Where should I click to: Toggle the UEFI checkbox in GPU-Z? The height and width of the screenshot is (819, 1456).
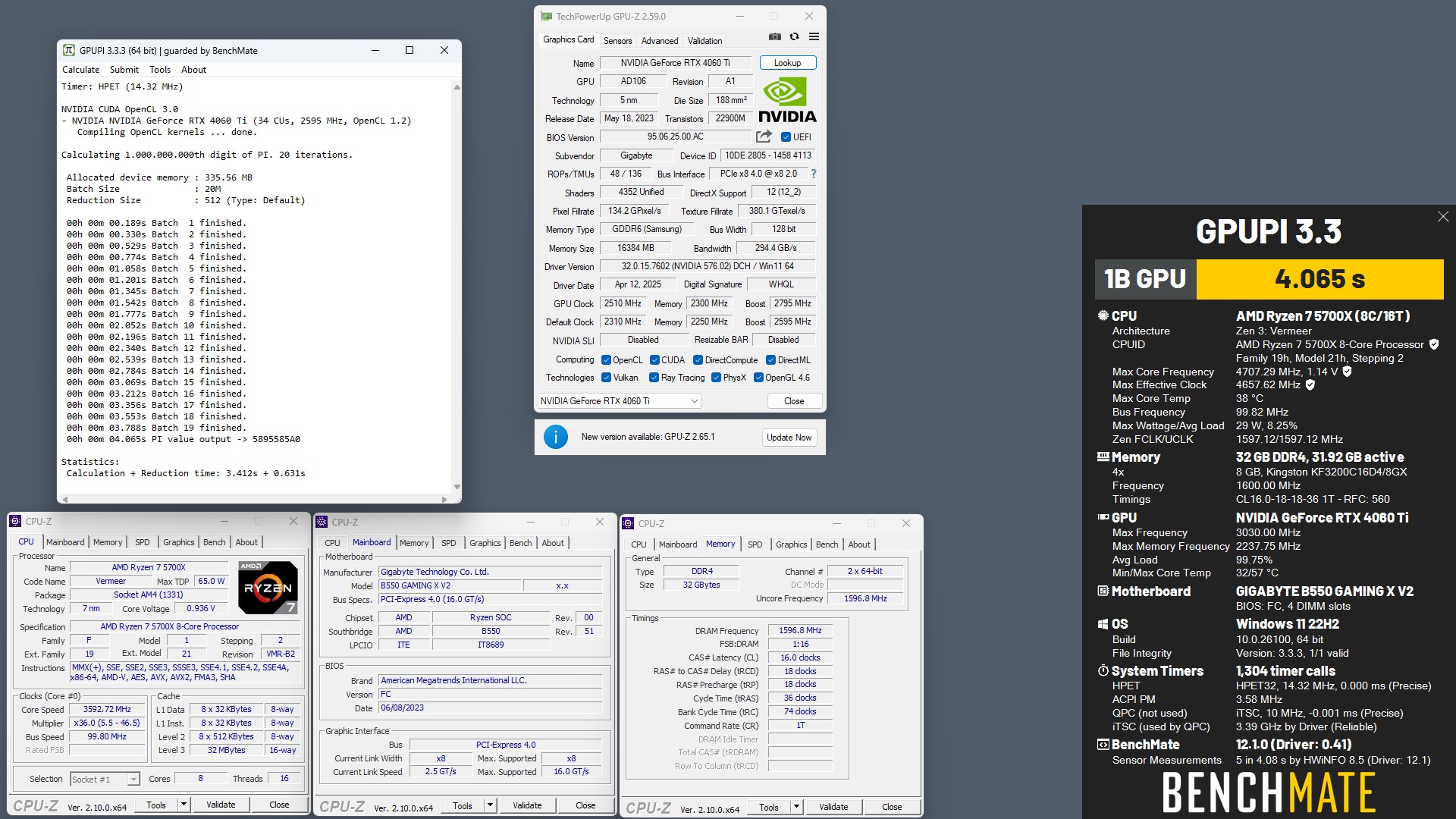786,137
